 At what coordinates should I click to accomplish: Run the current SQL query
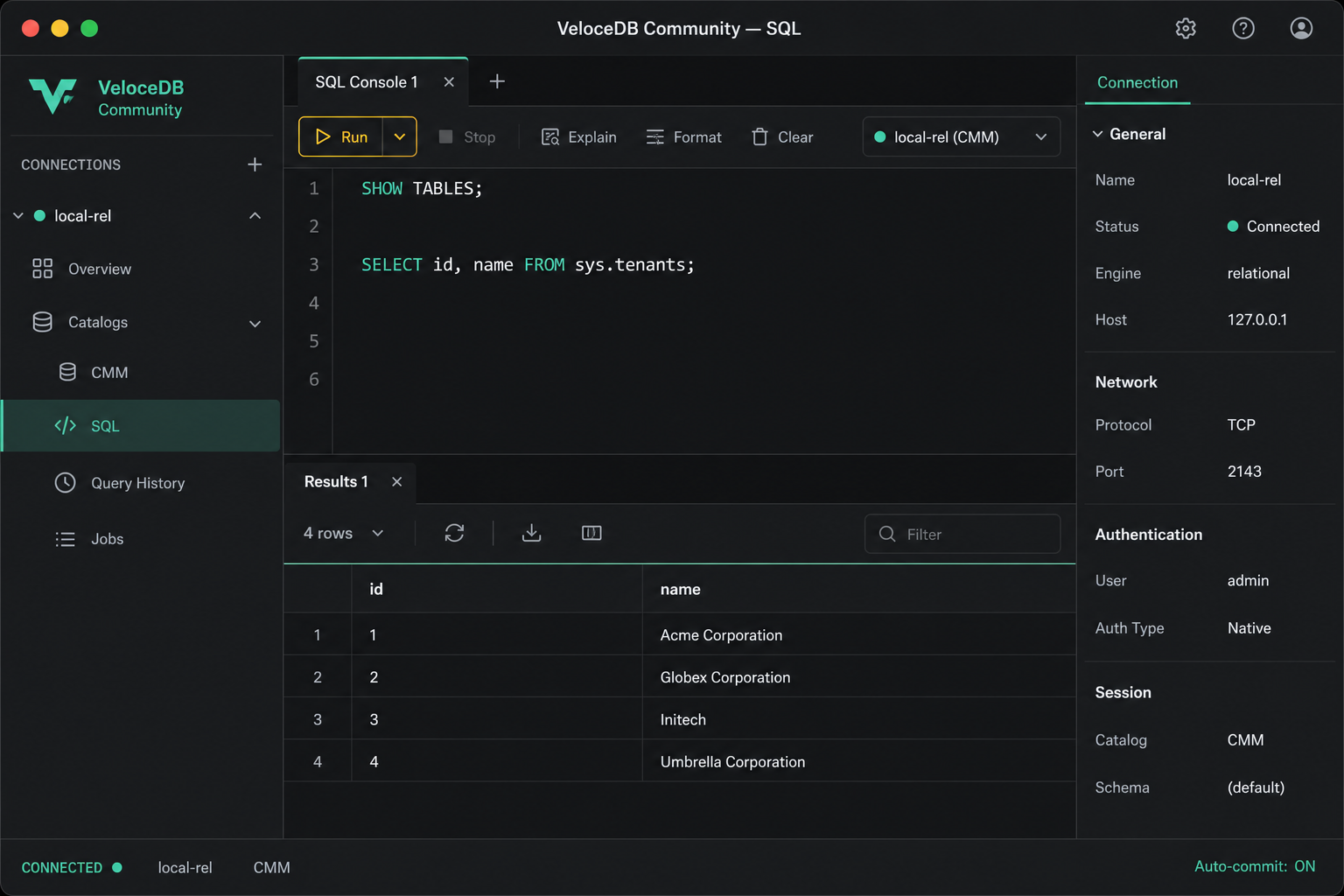341,136
